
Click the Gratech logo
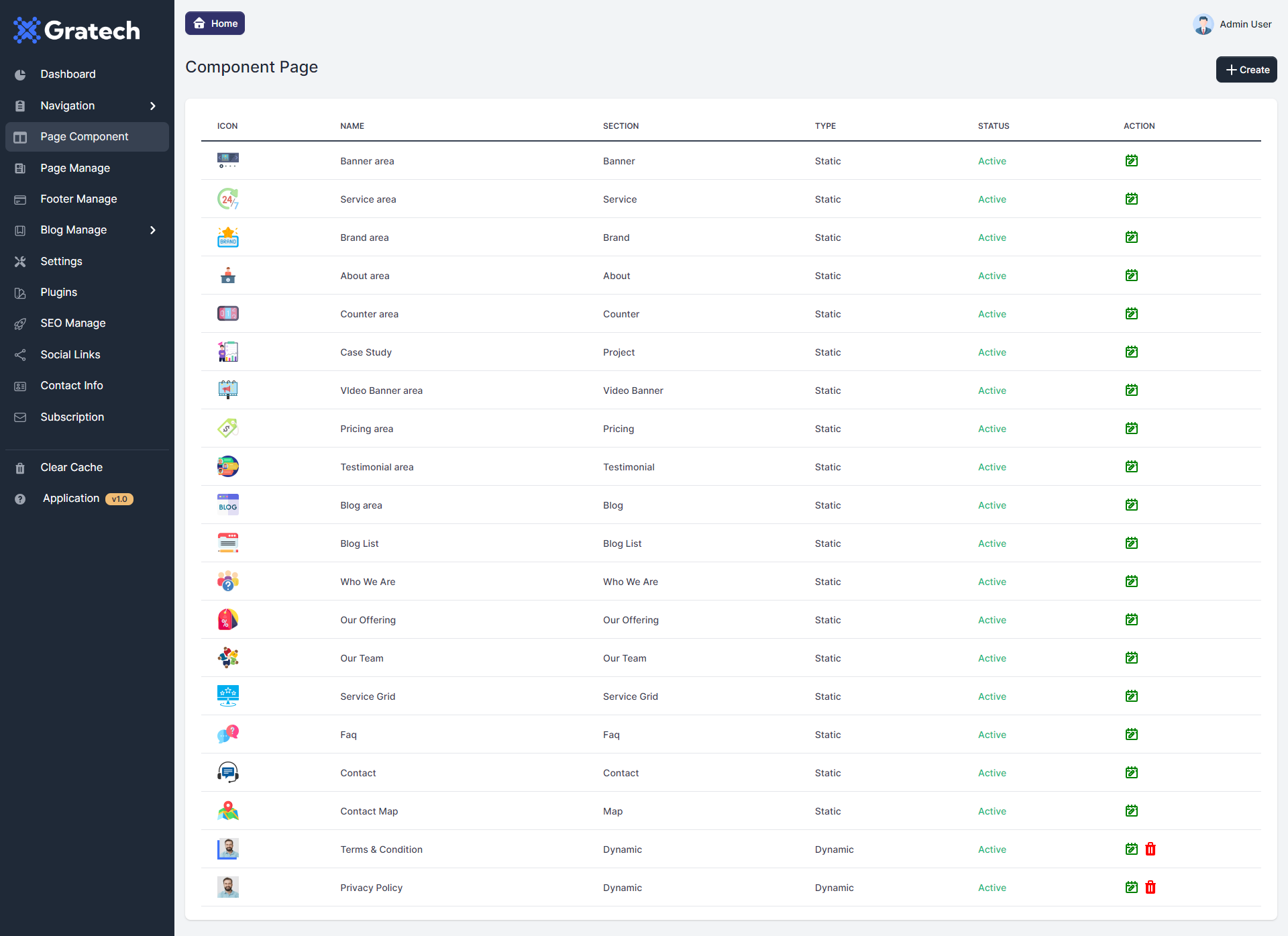click(x=76, y=30)
